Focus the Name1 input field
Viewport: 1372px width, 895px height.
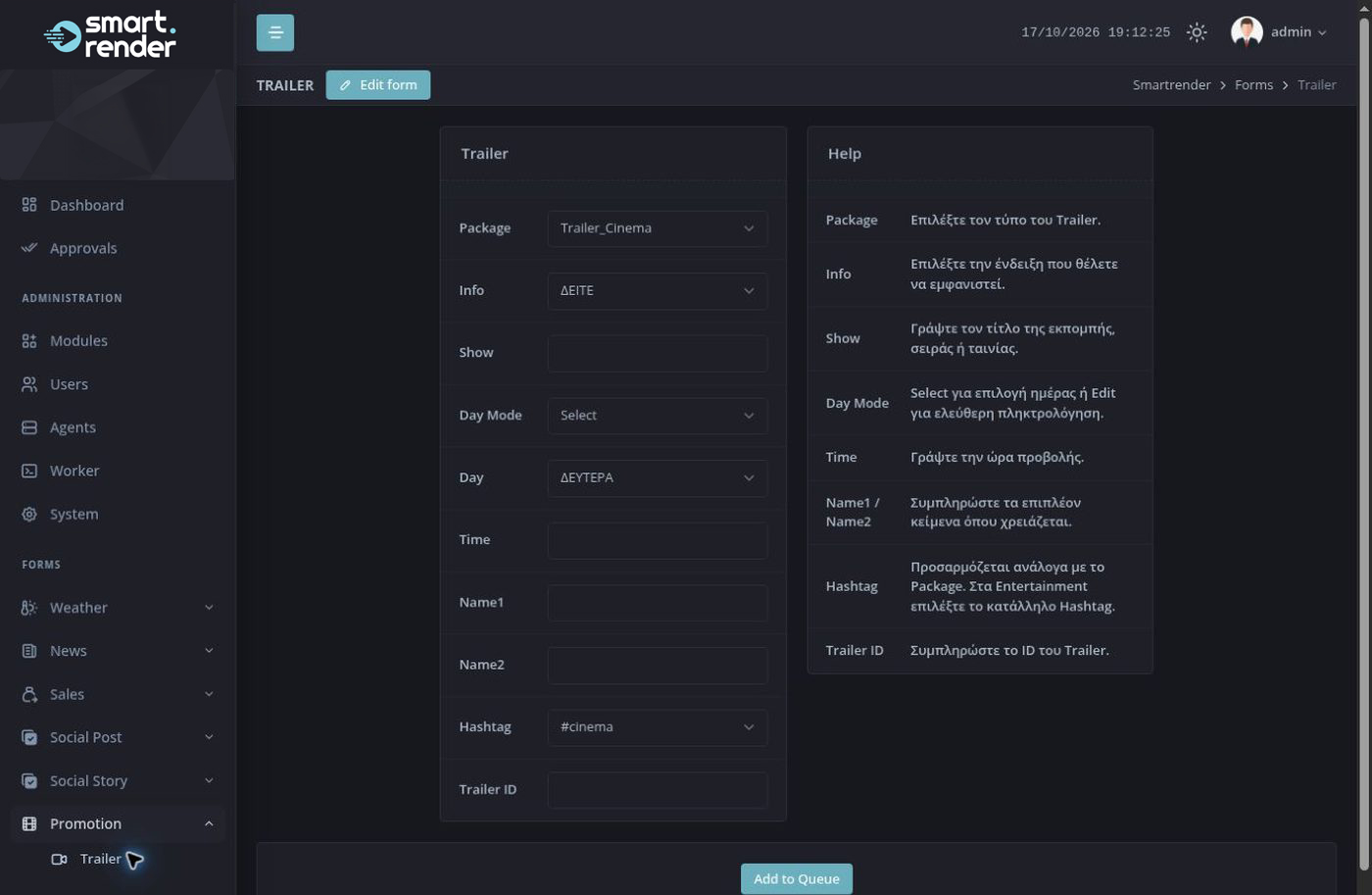pyautogui.click(x=658, y=603)
